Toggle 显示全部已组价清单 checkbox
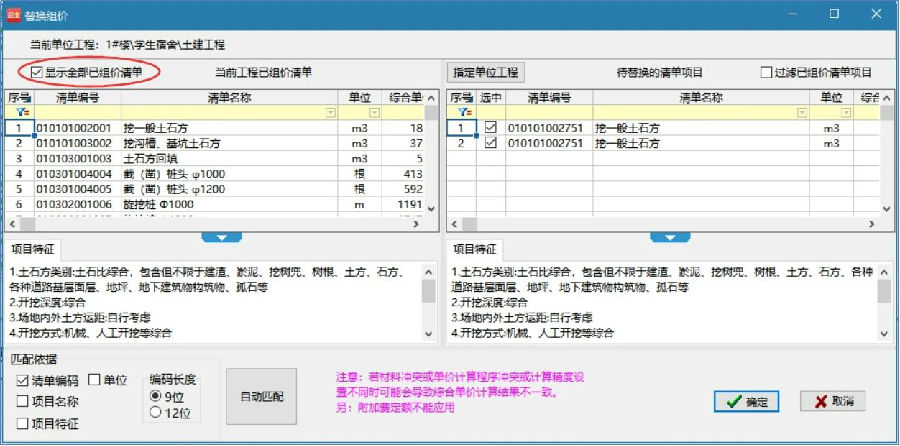 [x=38, y=72]
